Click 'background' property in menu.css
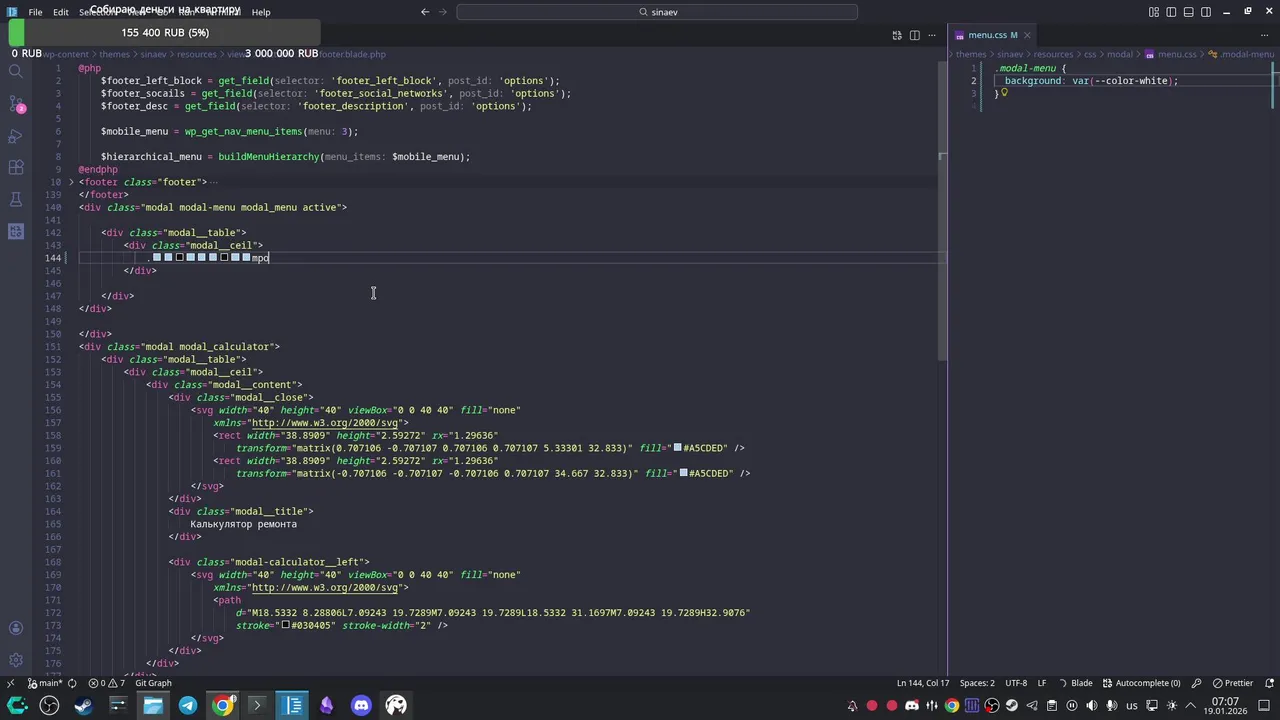 click(x=1033, y=81)
